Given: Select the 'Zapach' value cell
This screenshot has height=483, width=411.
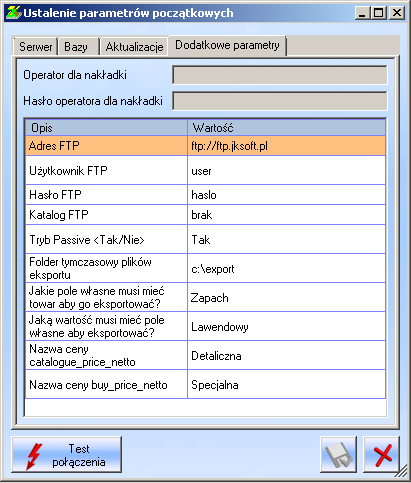Looking at the screenshot, I should tap(286, 297).
